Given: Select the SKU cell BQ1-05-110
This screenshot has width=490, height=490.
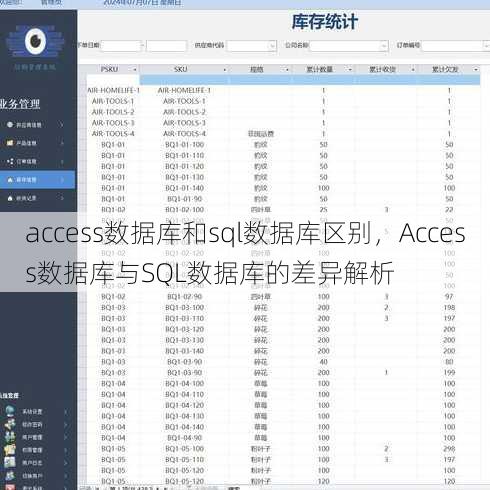Looking at the screenshot, I should tap(185, 460).
